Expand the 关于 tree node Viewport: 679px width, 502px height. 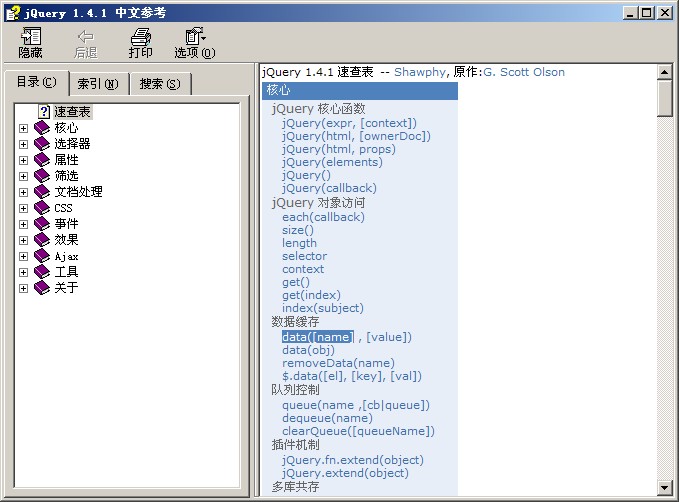point(23,288)
